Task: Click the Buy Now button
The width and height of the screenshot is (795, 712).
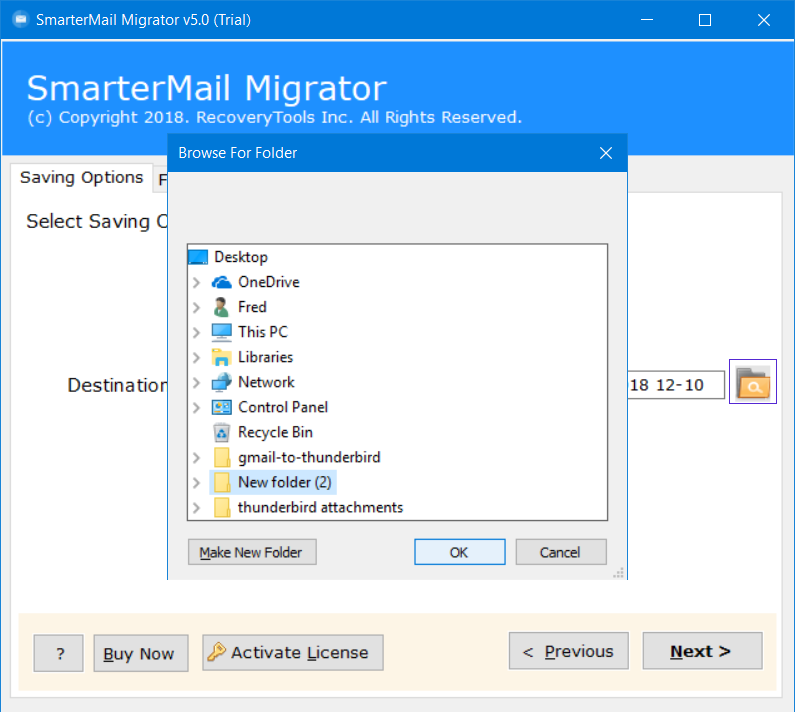Action: click(140, 654)
